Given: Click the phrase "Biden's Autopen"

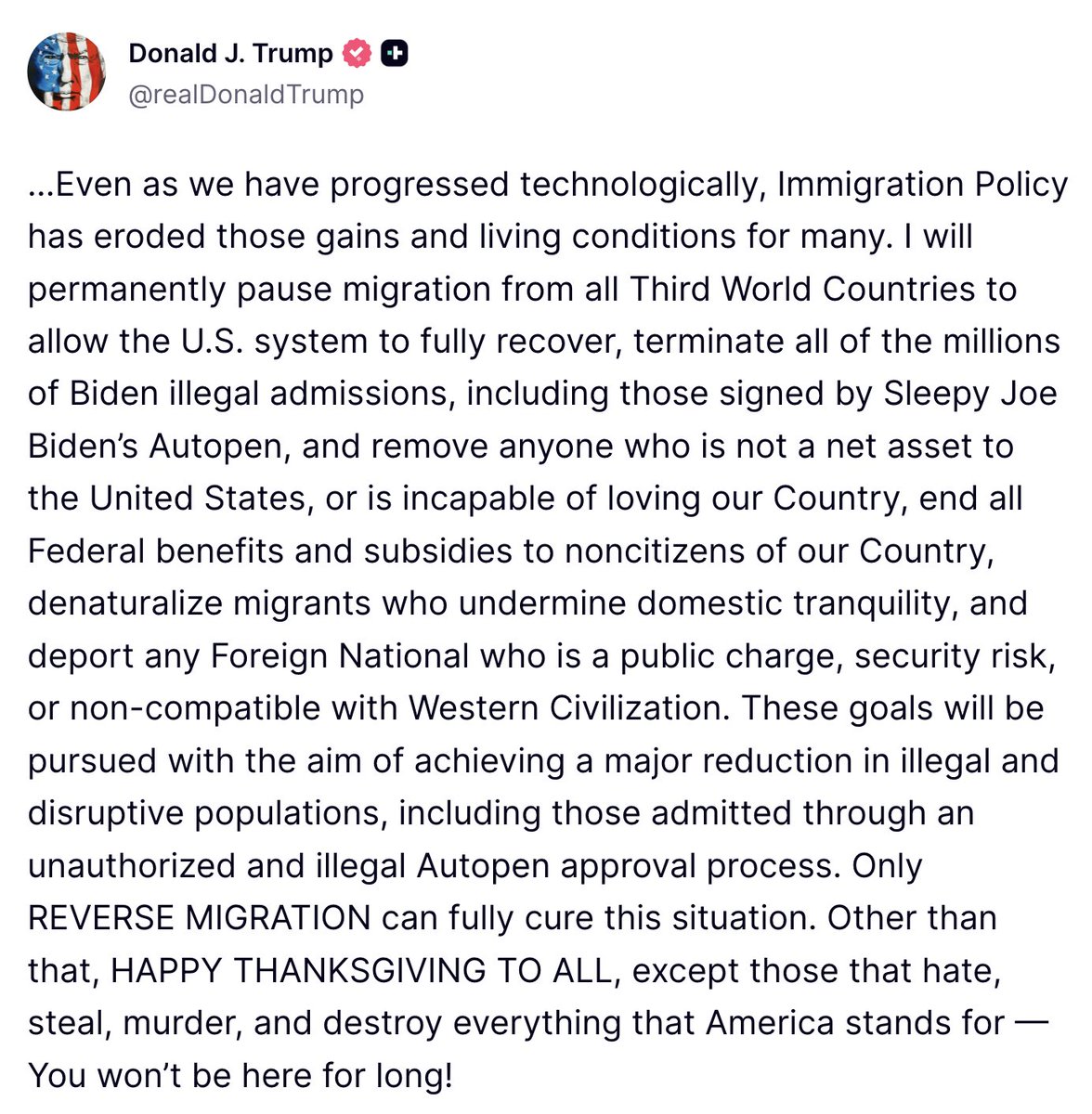Looking at the screenshot, I should (x=155, y=447).
